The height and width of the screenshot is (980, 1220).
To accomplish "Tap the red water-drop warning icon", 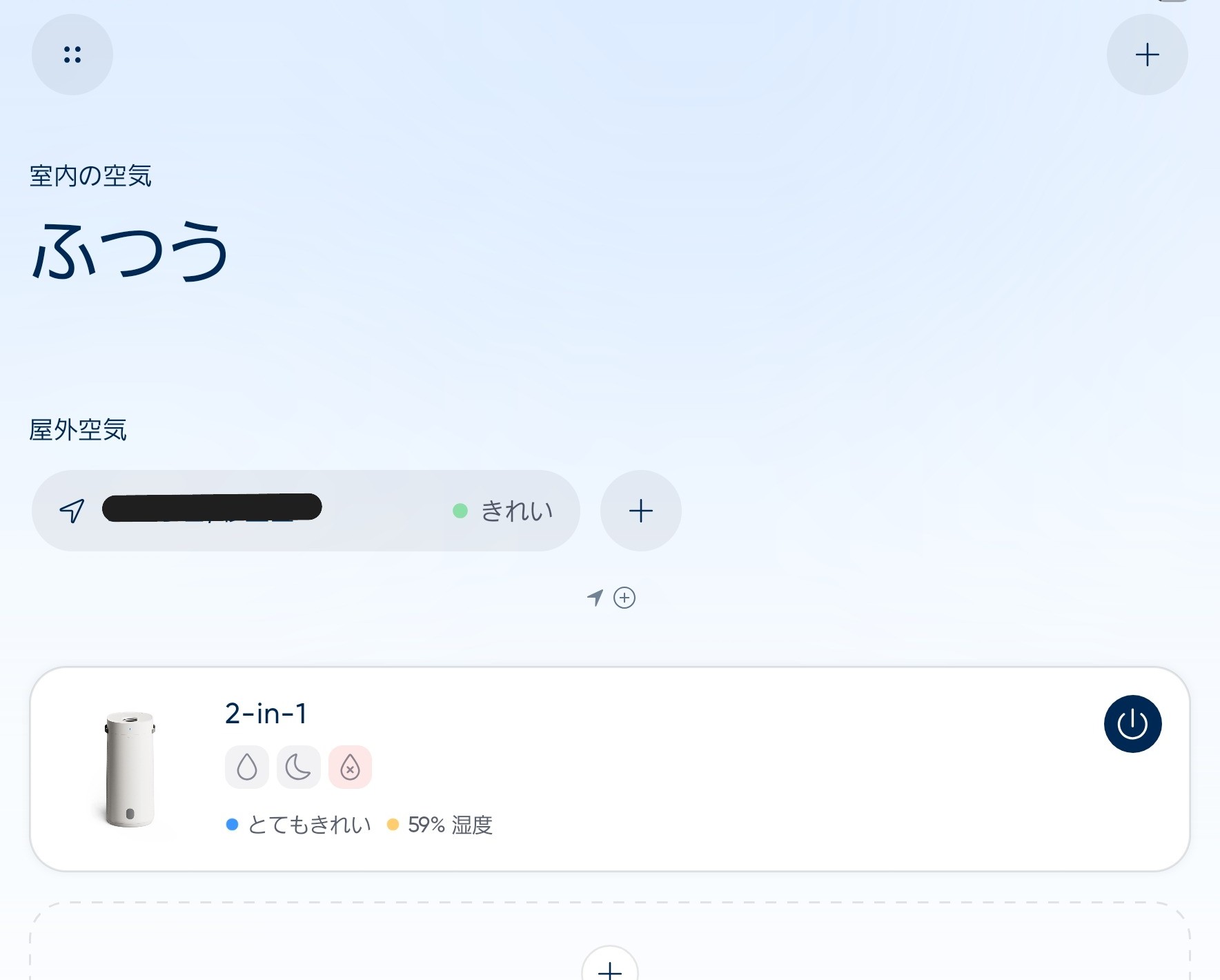I will (350, 767).
